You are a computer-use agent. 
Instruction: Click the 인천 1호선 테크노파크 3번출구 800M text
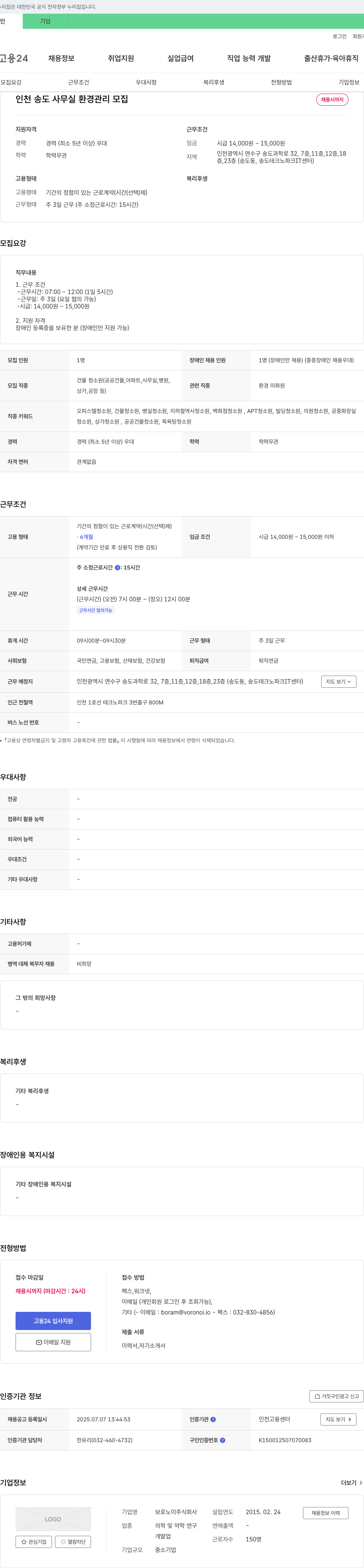(x=120, y=703)
